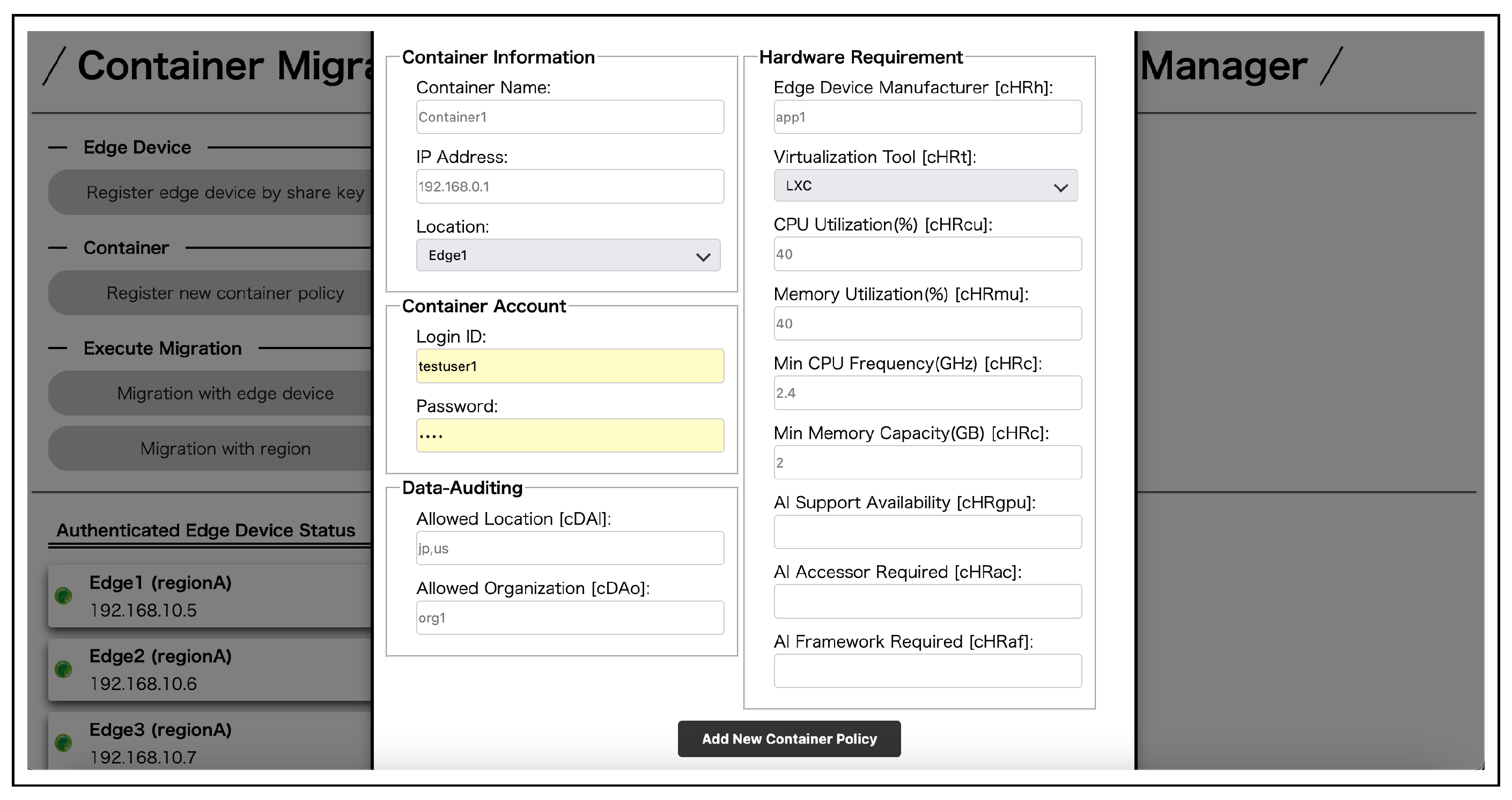Viewport: 1512px width, 800px height.
Task: Click the Login ID field with testuser1
Action: click(570, 366)
